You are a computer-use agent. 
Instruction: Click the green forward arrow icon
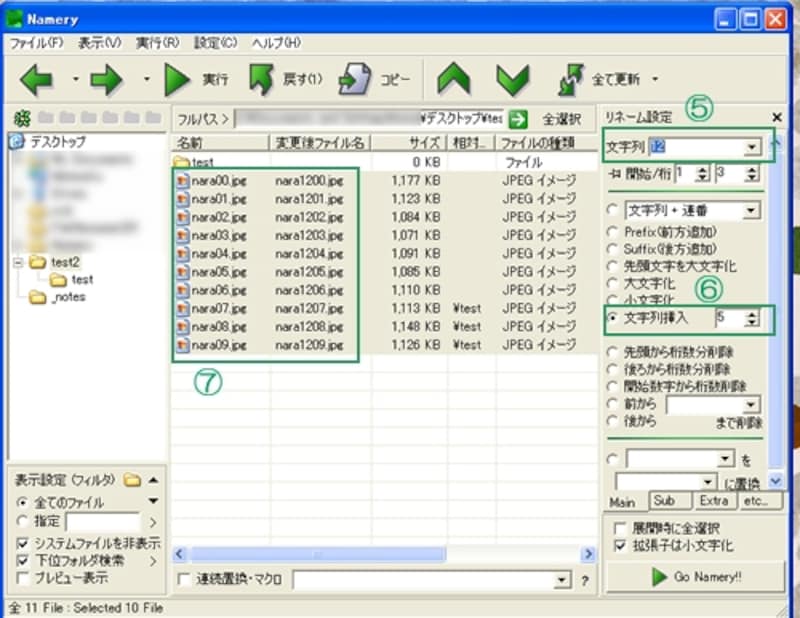[105, 78]
